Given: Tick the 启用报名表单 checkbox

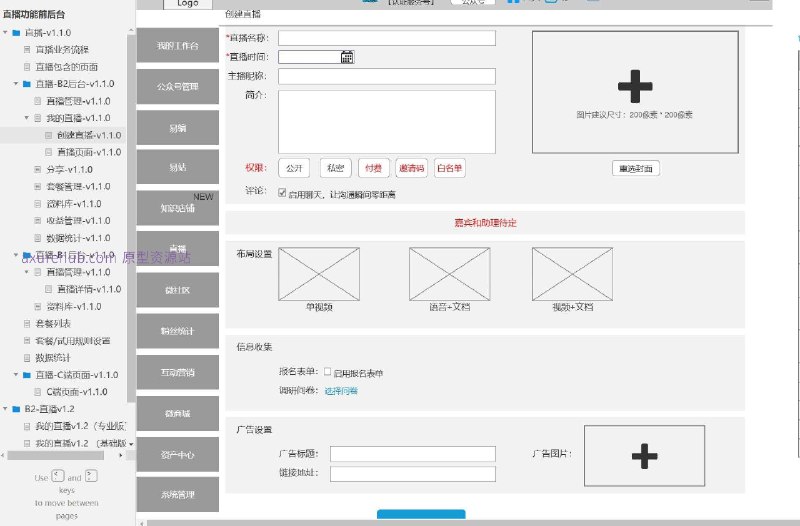Looking at the screenshot, I should pyautogui.click(x=328, y=371).
